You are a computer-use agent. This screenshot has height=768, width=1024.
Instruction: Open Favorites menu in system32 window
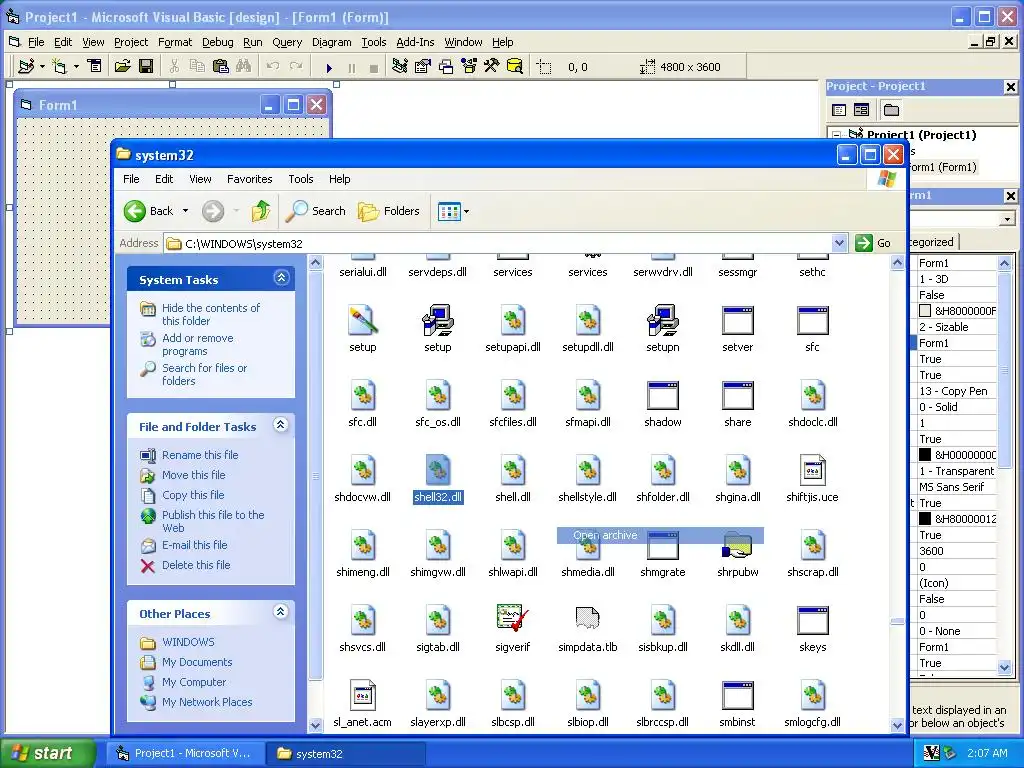click(x=249, y=179)
